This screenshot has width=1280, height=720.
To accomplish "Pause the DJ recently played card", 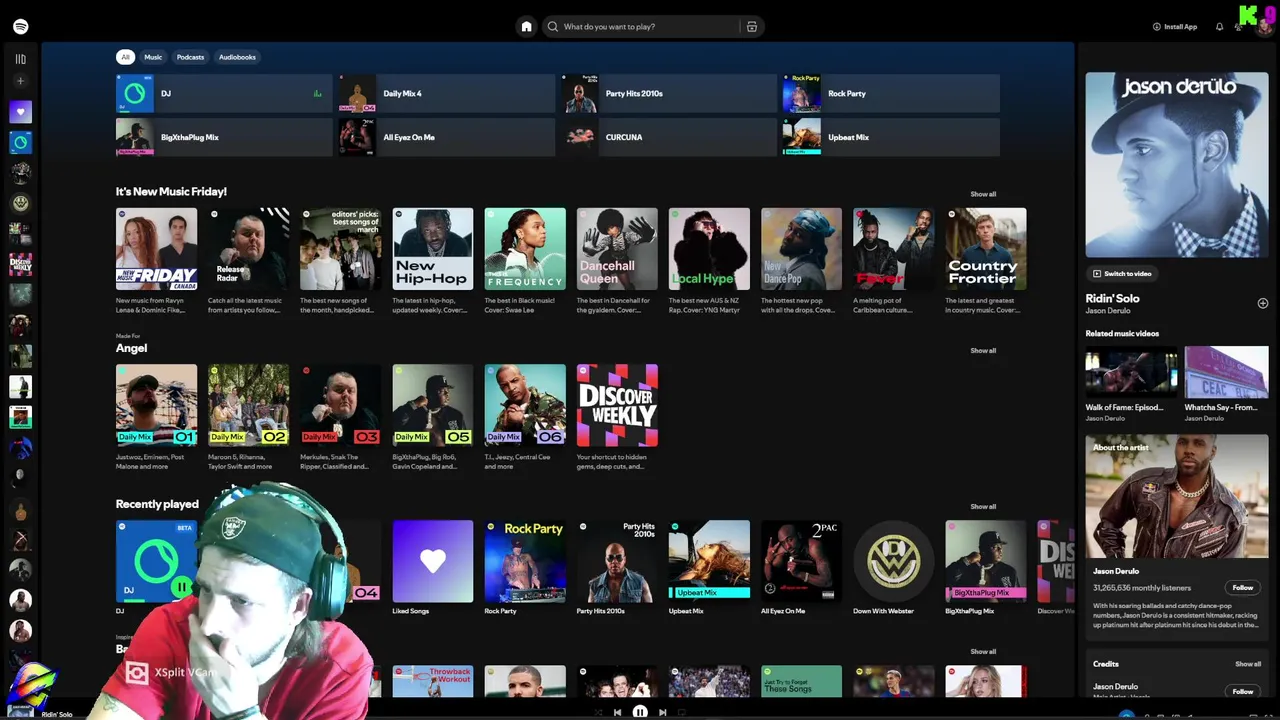I will [181, 587].
